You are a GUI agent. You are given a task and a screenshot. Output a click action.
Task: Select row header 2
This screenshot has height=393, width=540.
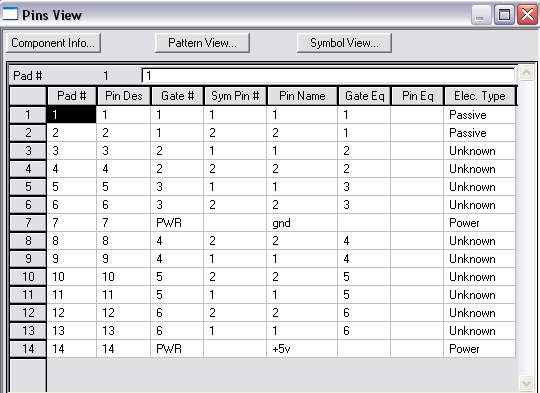click(x=28, y=133)
